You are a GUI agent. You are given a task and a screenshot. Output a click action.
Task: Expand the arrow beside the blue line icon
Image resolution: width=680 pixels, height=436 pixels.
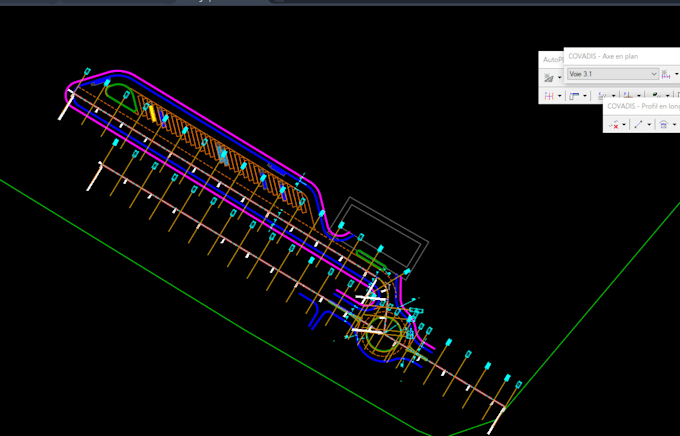(x=649, y=125)
